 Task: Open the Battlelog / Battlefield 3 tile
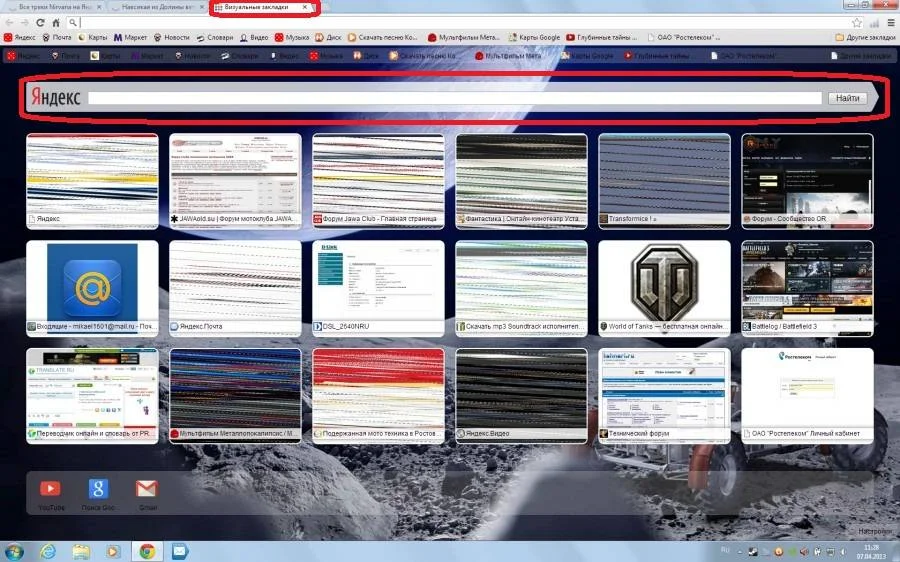tap(807, 288)
